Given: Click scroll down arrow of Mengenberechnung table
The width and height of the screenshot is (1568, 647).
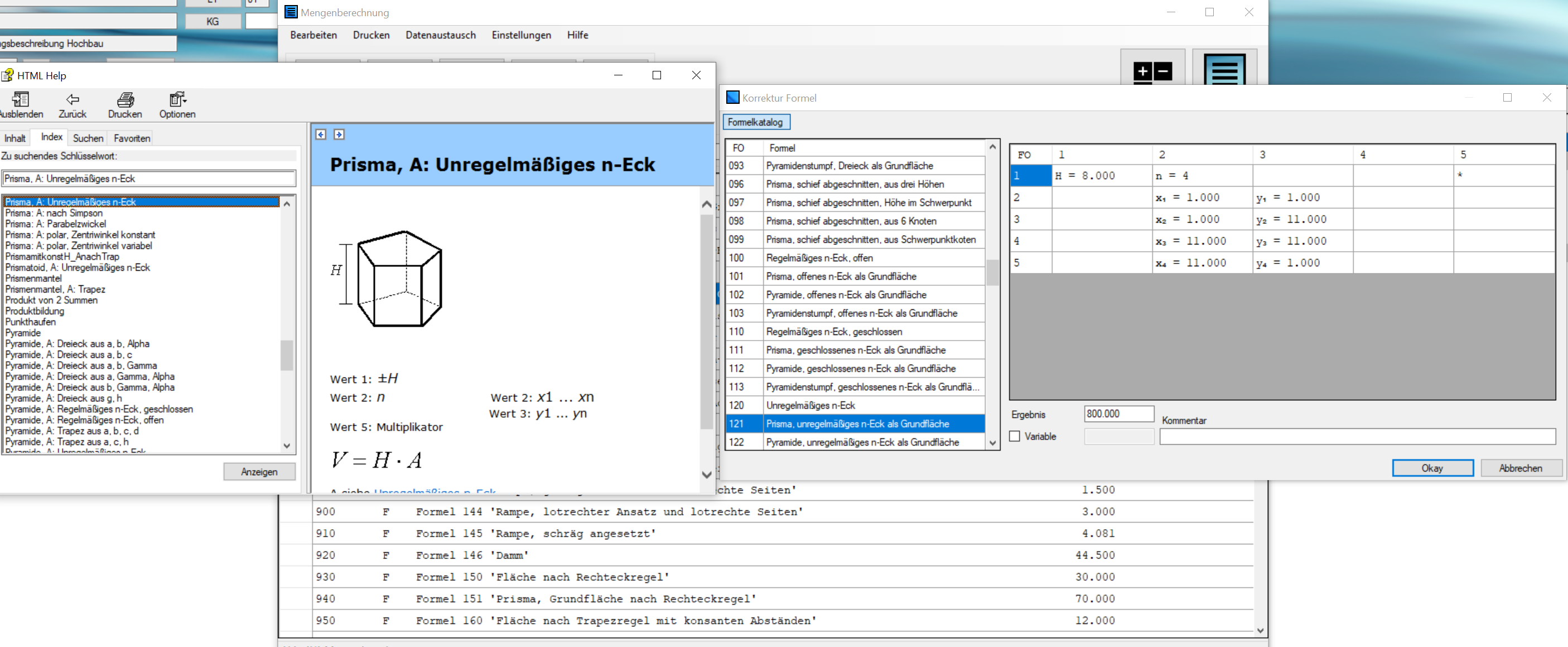Looking at the screenshot, I should (1260, 631).
